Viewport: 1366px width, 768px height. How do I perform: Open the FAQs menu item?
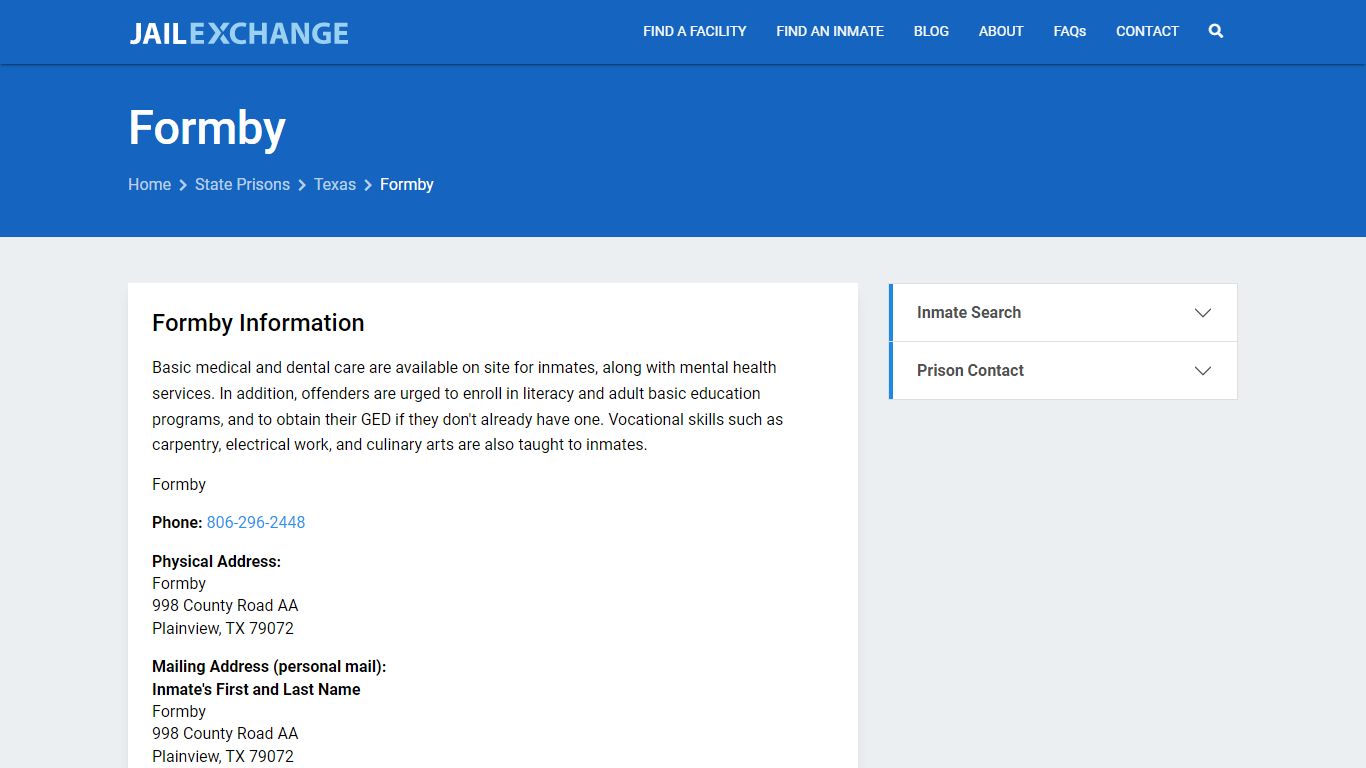point(1069,31)
